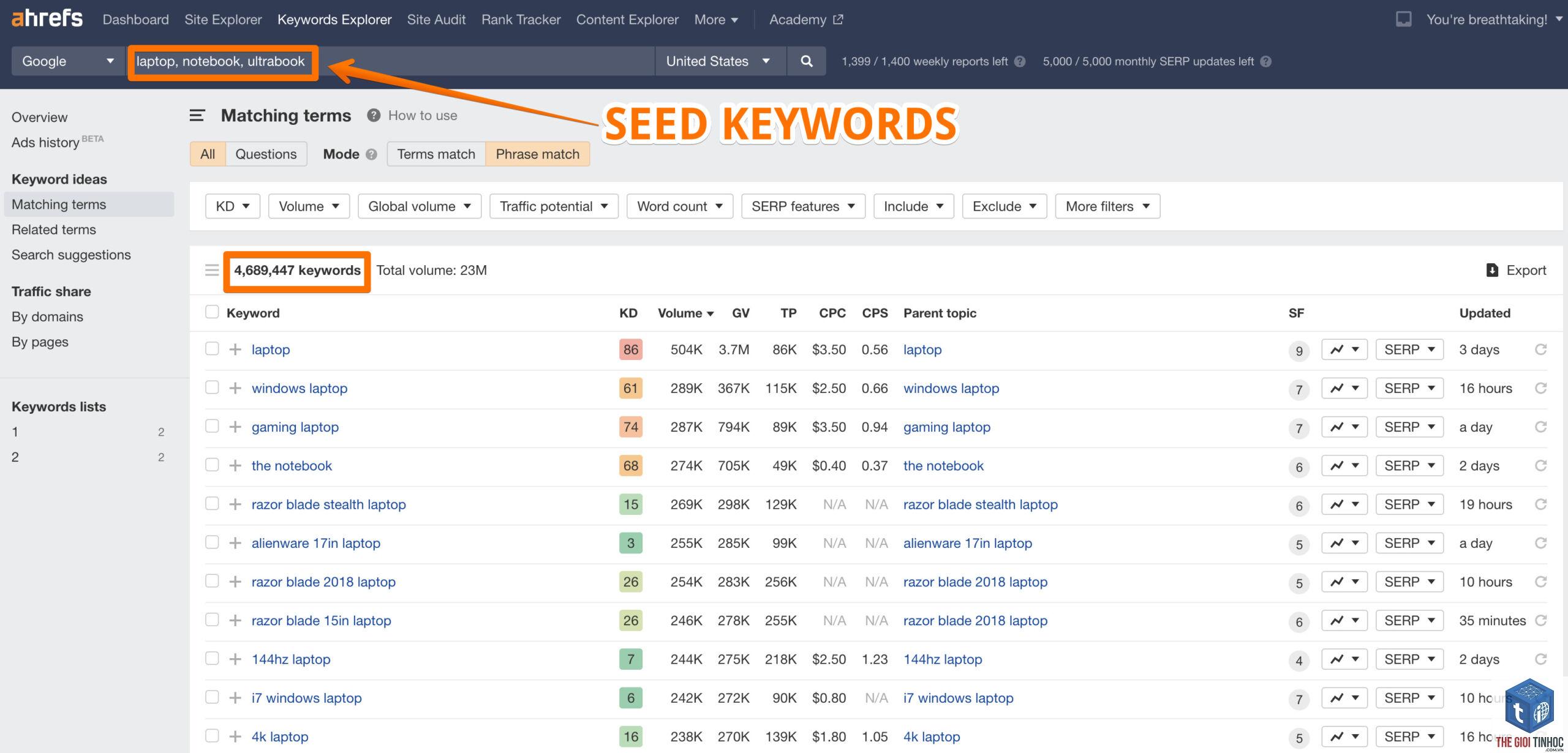Screen dimensions: 1568x753
Task: Tick the select-all Keyword header checkbox
Action: point(212,312)
